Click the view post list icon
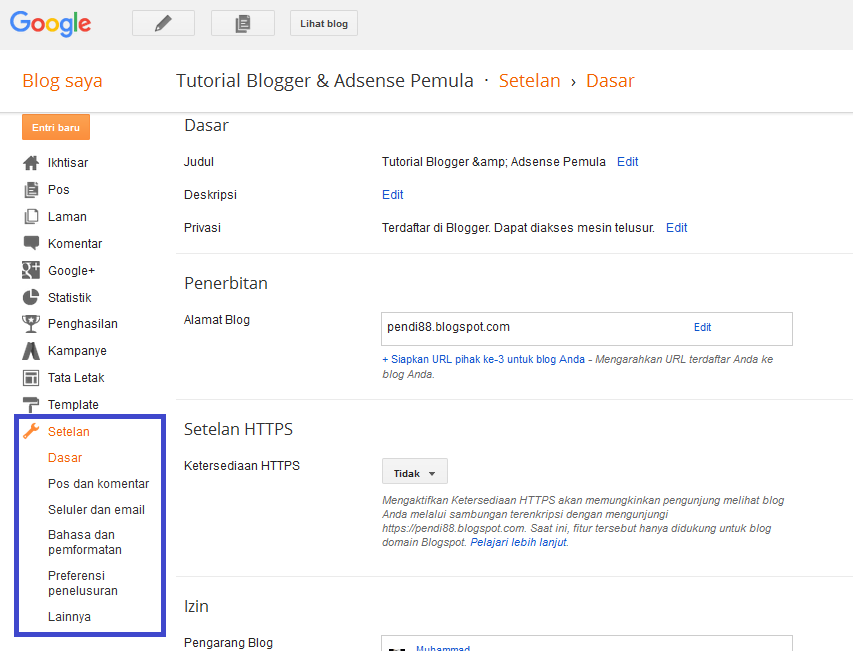 (241, 22)
